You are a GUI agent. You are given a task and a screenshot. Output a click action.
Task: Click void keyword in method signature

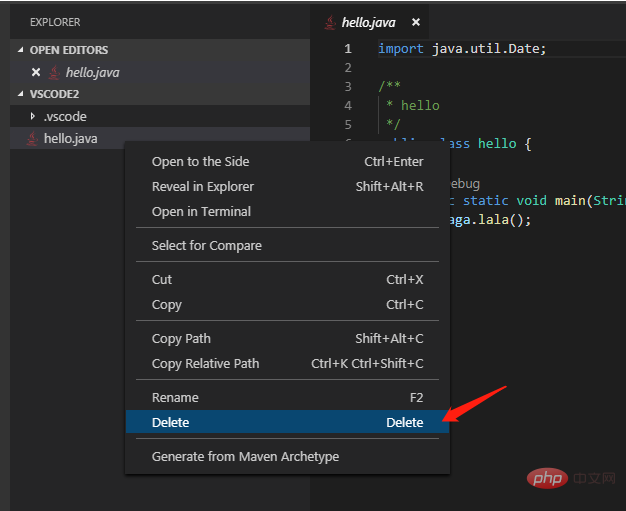(x=531, y=200)
